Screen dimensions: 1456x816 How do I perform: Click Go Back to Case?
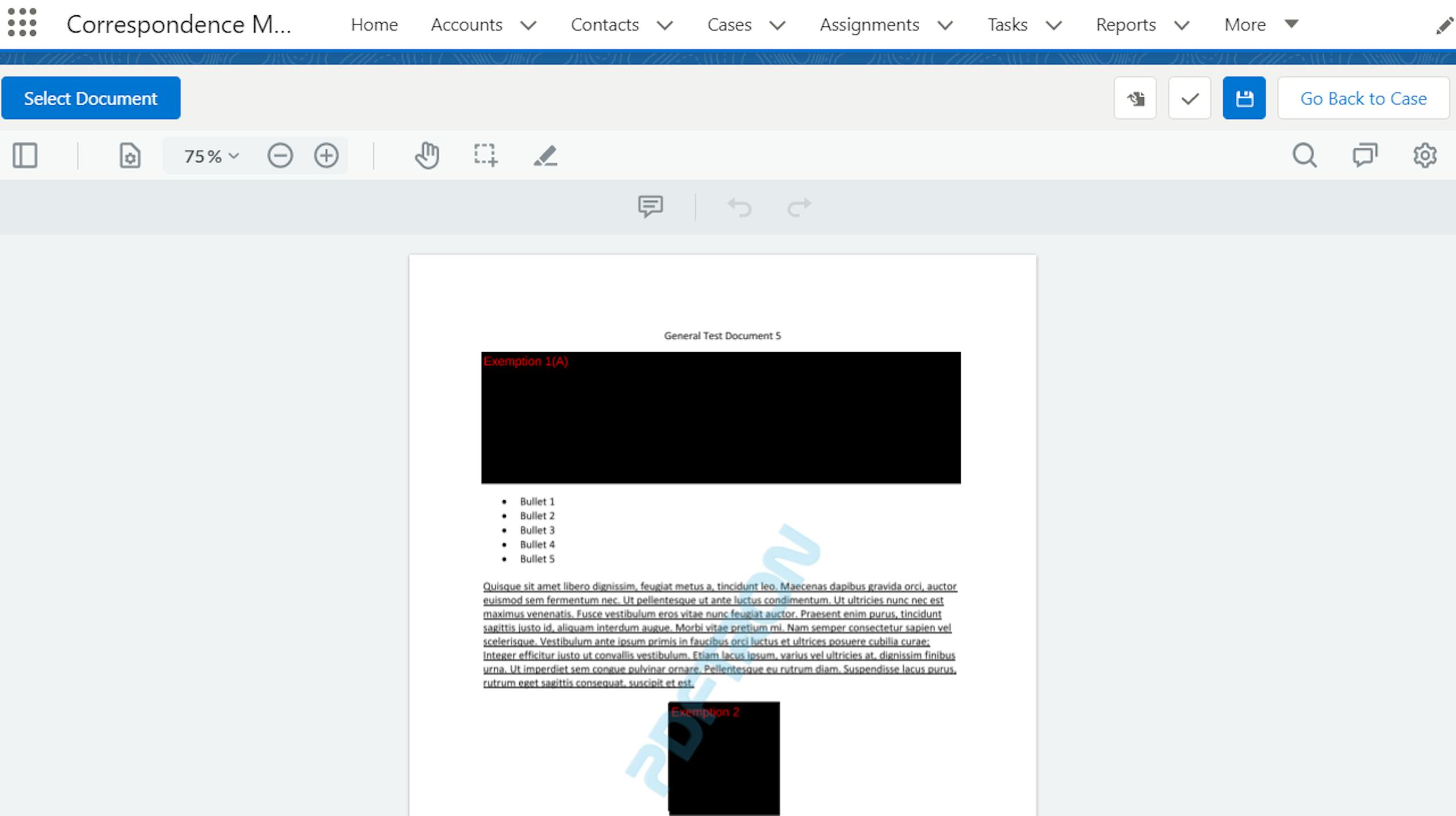tap(1363, 98)
